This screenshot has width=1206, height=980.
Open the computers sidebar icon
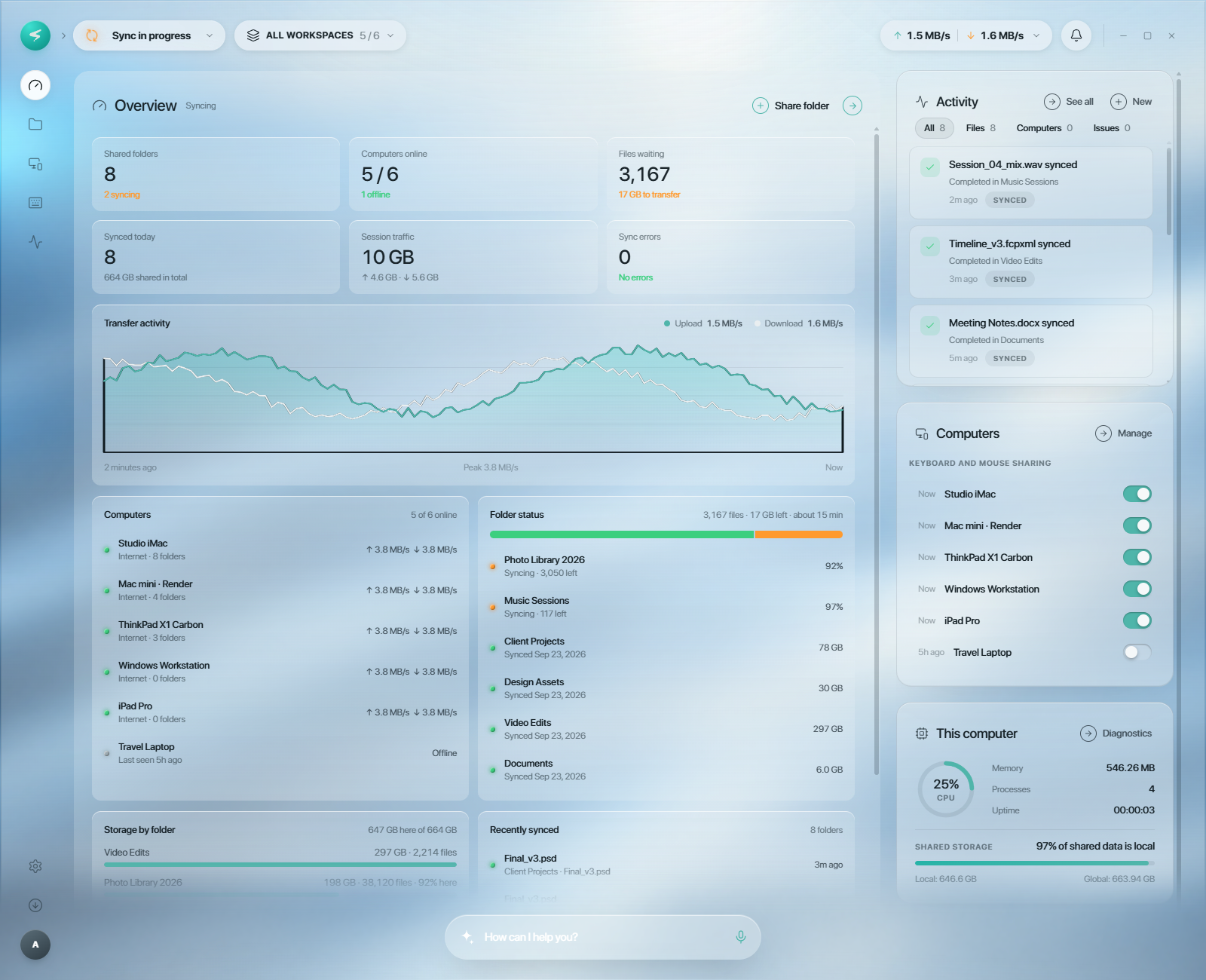(x=35, y=164)
